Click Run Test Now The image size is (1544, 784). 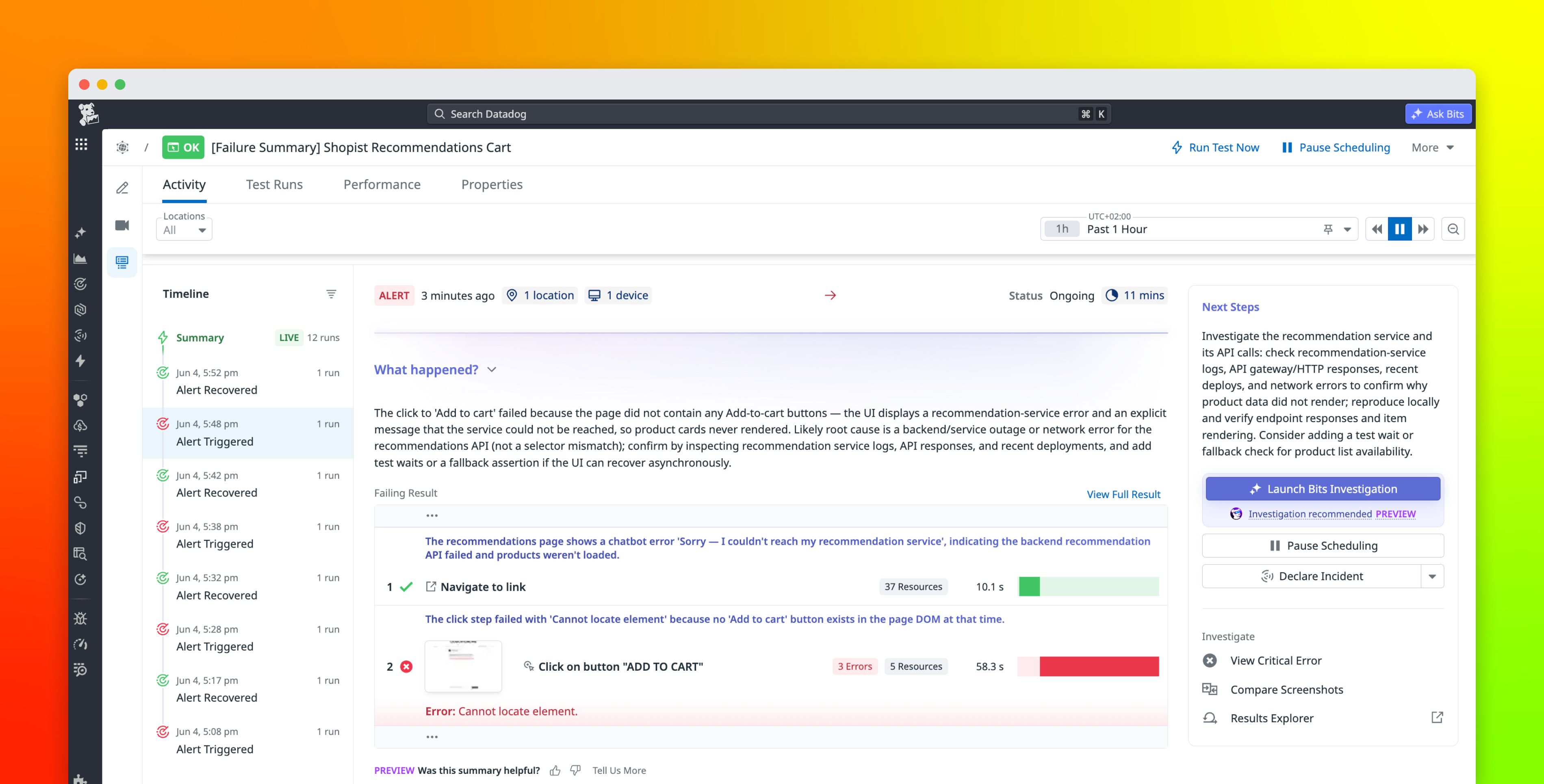(x=1215, y=147)
